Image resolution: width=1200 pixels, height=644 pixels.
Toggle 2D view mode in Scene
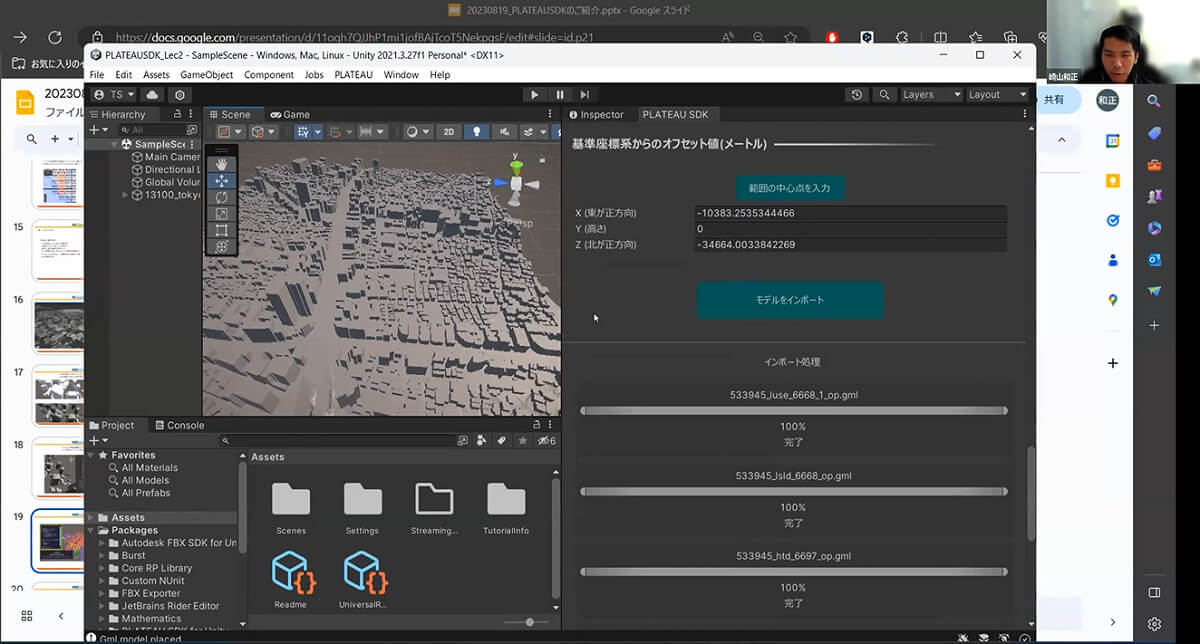[450, 131]
